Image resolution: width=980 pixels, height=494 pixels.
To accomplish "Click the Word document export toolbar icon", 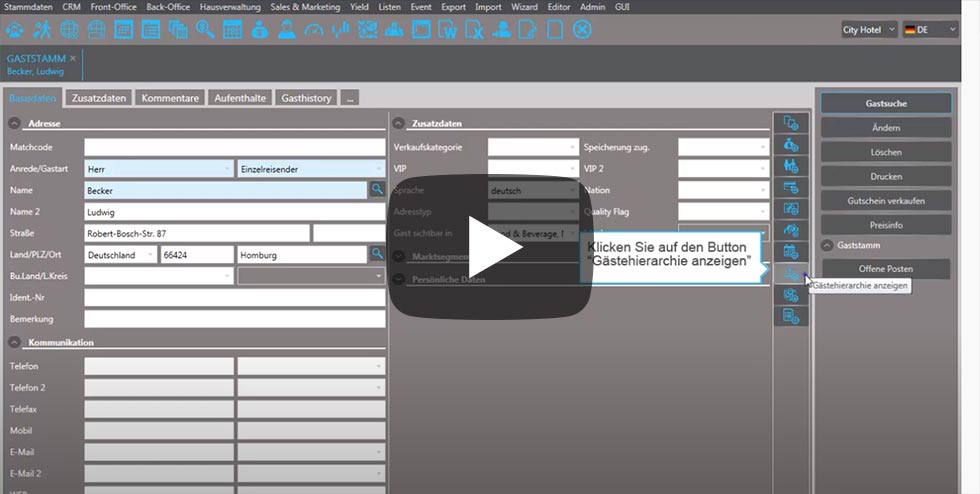I will coord(448,29).
